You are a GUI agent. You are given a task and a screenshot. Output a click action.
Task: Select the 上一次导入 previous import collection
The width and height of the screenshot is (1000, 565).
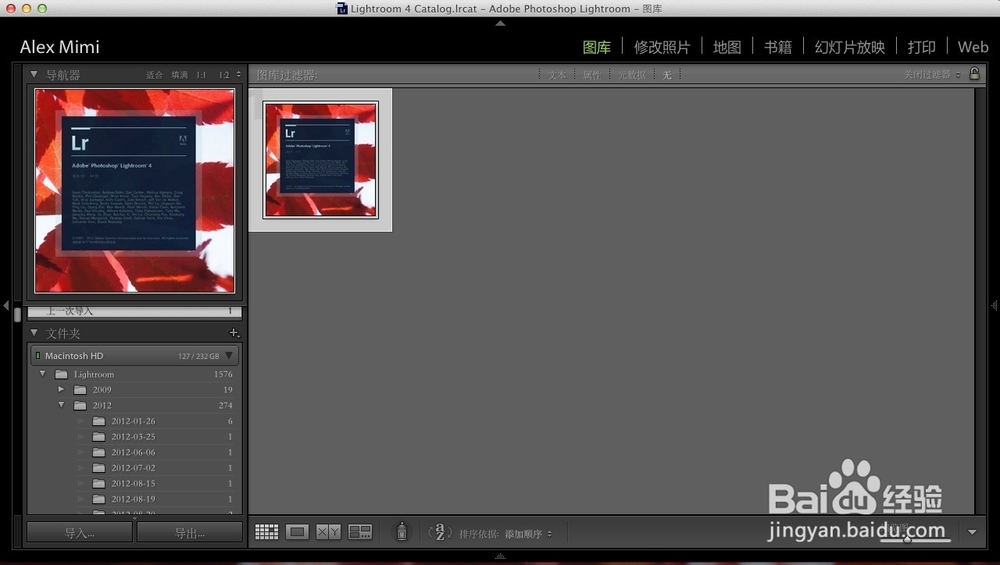click(135, 311)
